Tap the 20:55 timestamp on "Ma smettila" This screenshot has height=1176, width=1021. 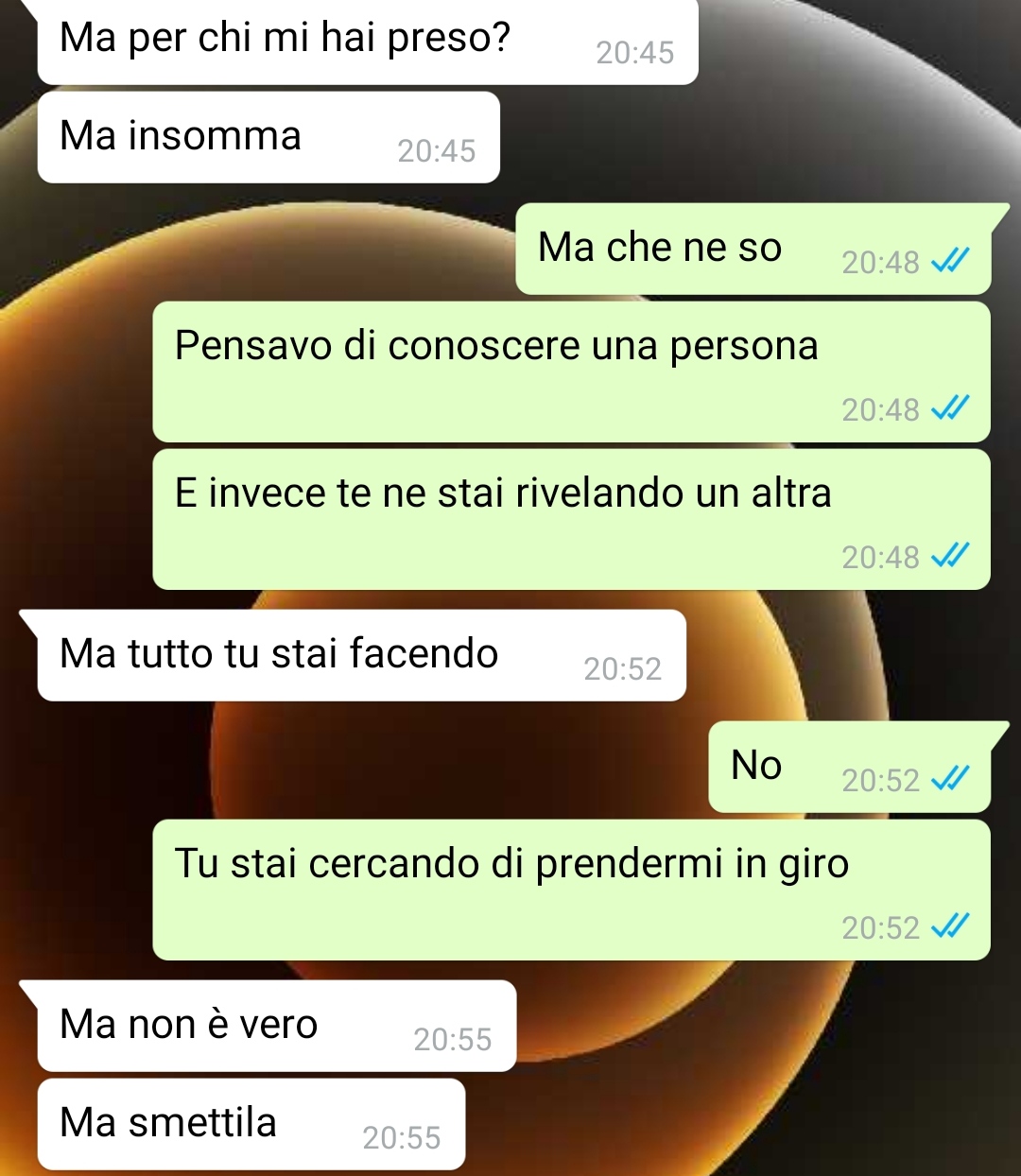click(x=402, y=1138)
